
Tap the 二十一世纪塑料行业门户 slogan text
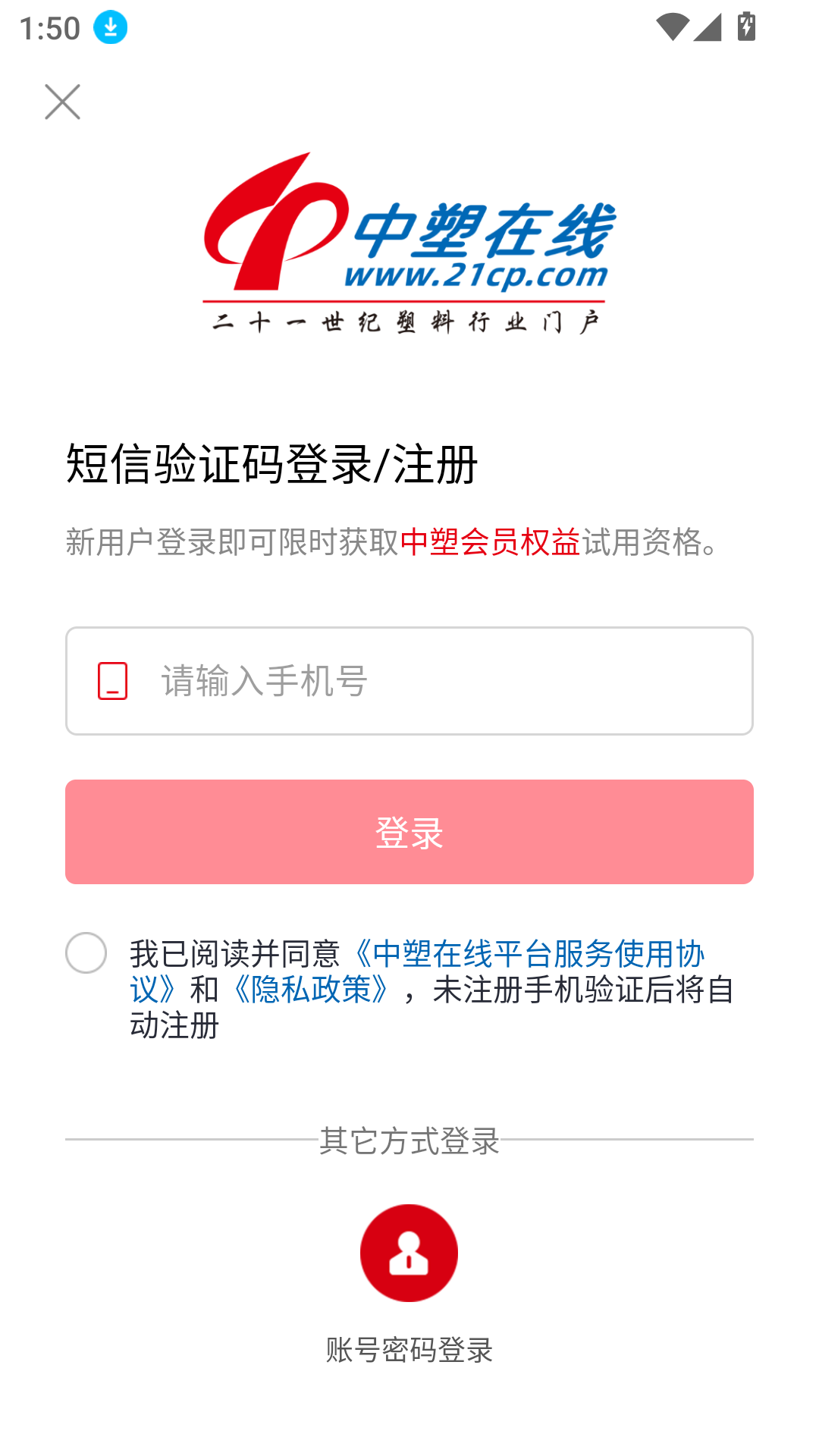click(406, 322)
